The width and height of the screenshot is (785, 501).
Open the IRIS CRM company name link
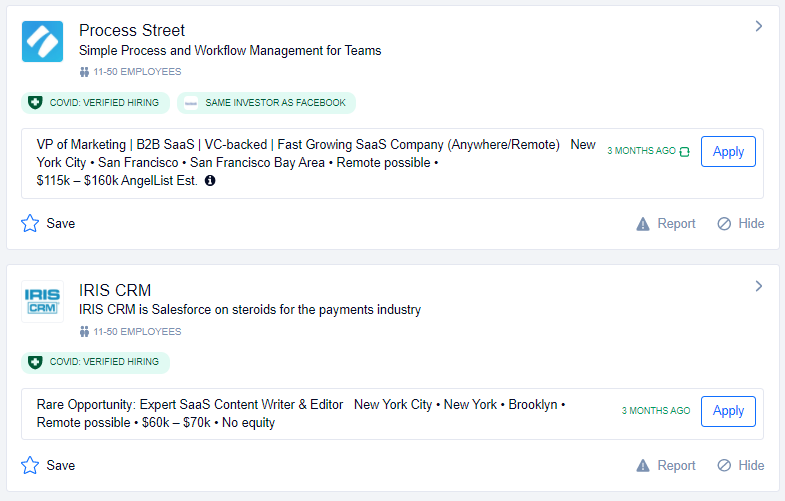click(115, 290)
